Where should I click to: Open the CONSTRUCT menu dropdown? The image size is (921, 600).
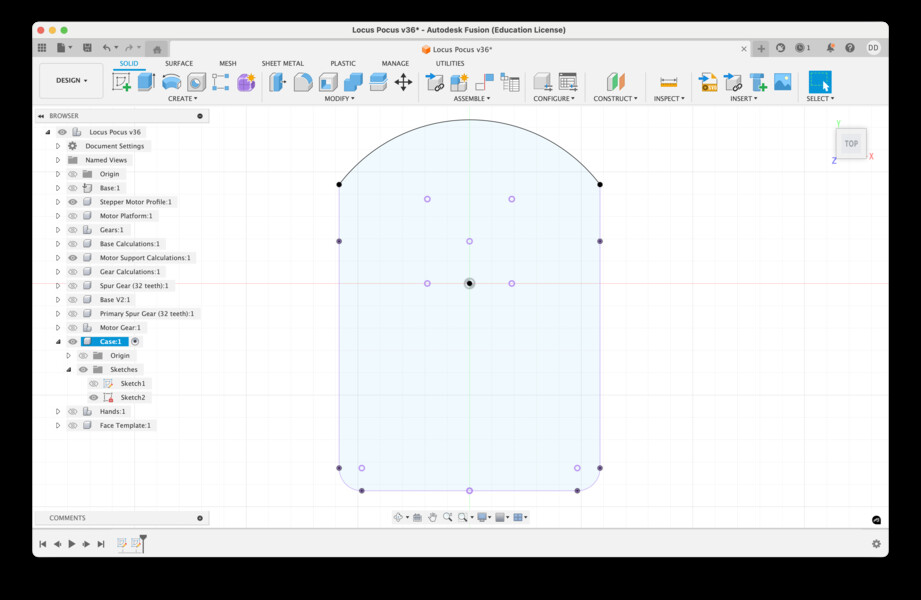pos(615,99)
